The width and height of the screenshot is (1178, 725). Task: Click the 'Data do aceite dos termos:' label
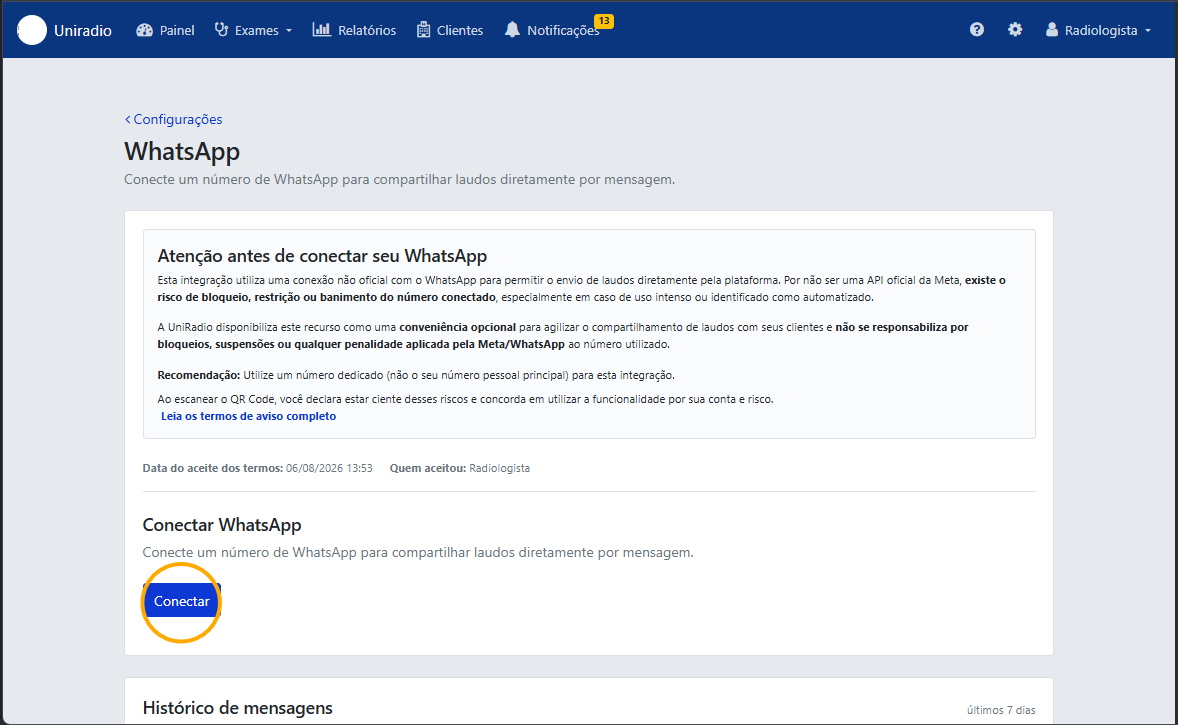point(213,468)
